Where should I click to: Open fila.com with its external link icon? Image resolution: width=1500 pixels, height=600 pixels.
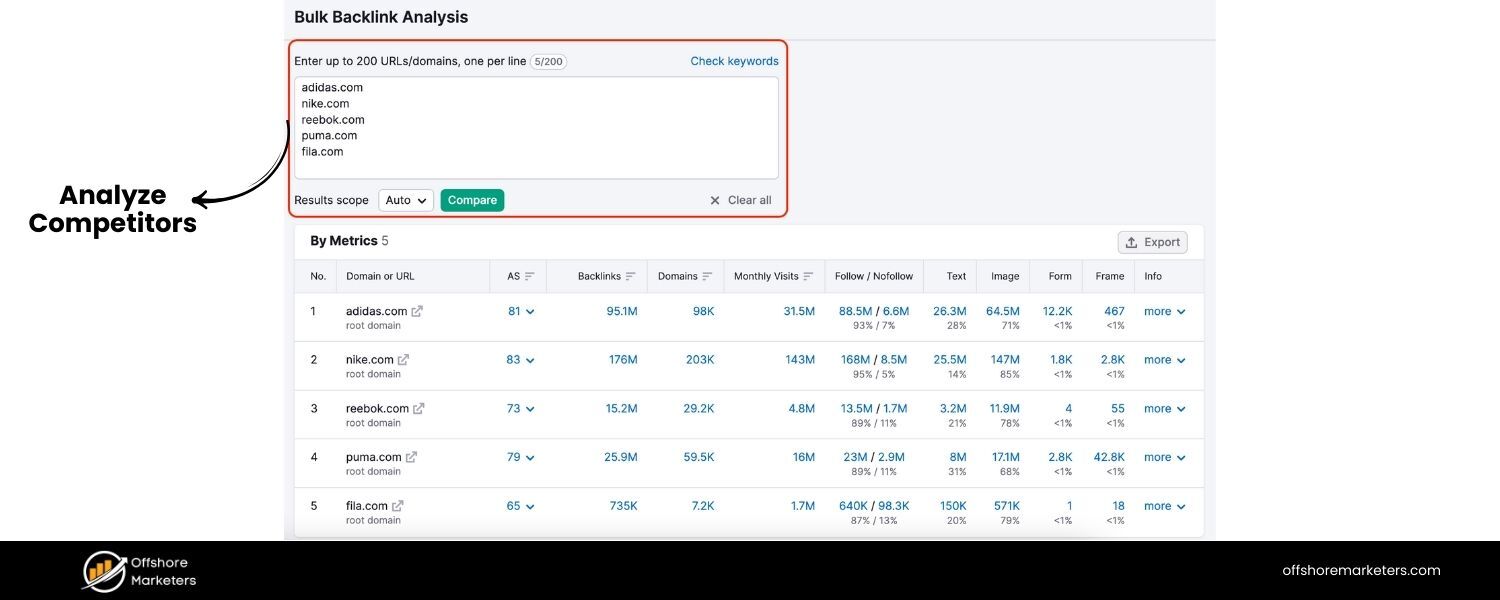pyautogui.click(x=400, y=505)
